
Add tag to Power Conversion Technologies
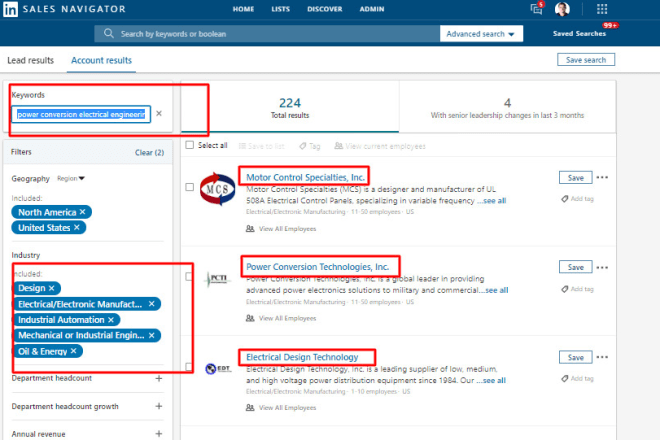(578, 289)
